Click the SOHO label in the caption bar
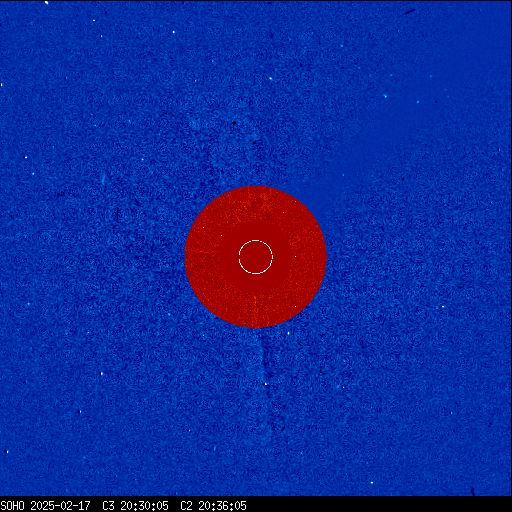Image resolution: width=512 pixels, height=512 pixels. (12, 505)
